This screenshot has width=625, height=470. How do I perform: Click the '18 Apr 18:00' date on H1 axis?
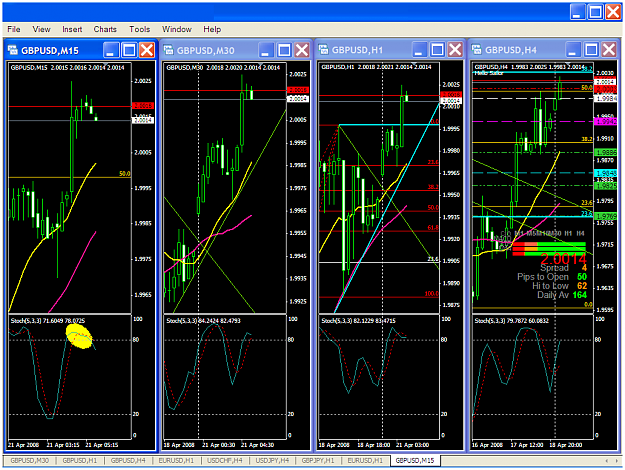point(373,445)
